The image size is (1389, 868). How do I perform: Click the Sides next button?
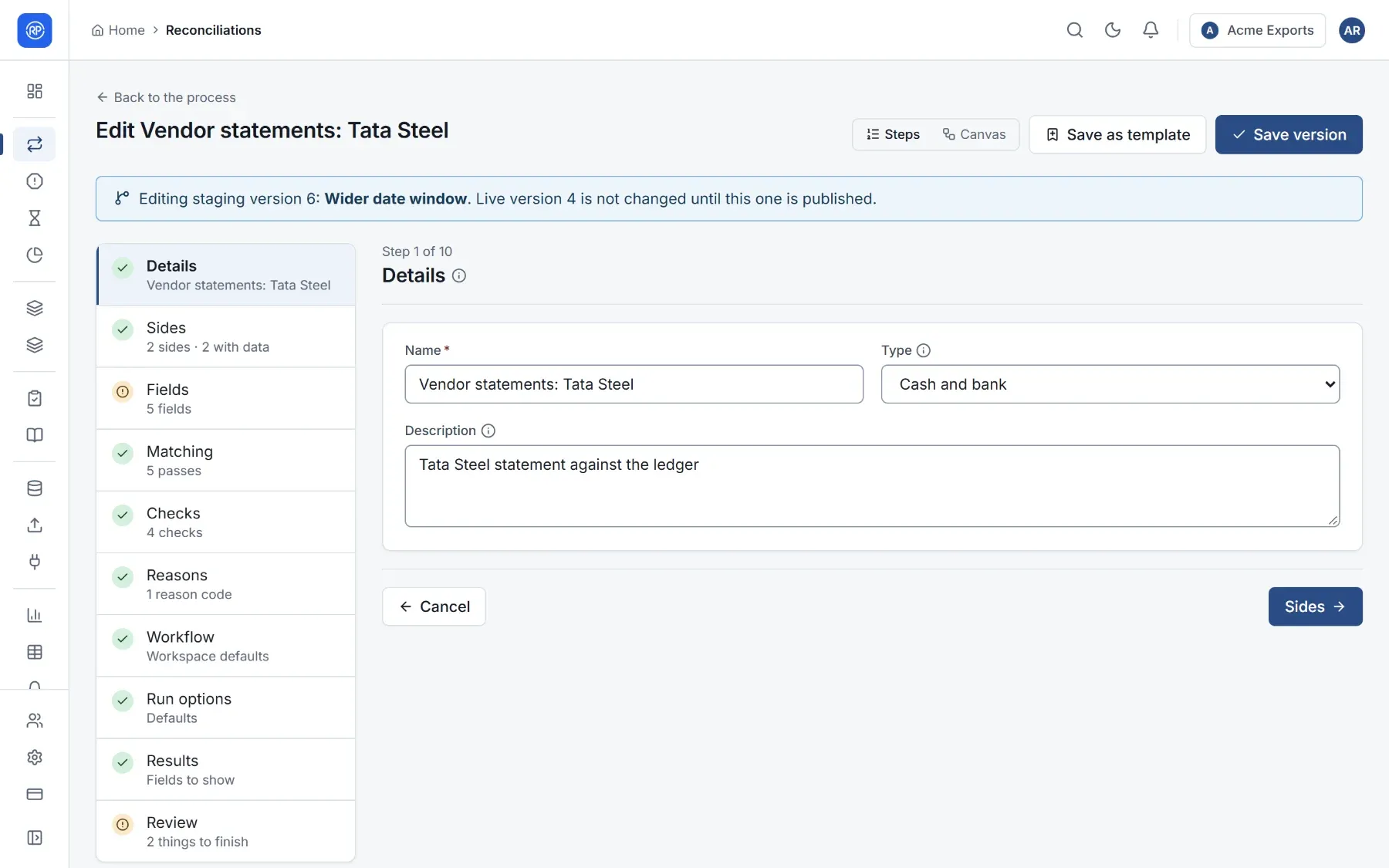[x=1315, y=606]
